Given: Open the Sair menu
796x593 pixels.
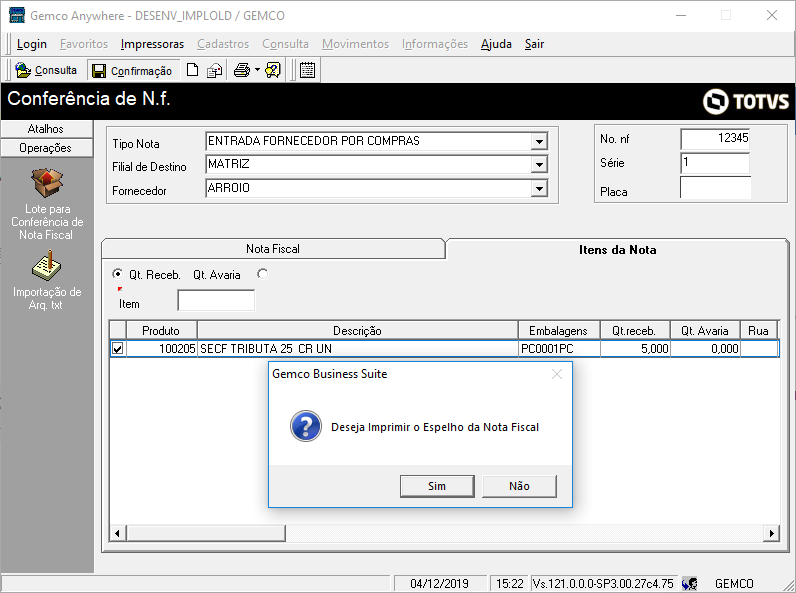Looking at the screenshot, I should pos(534,44).
